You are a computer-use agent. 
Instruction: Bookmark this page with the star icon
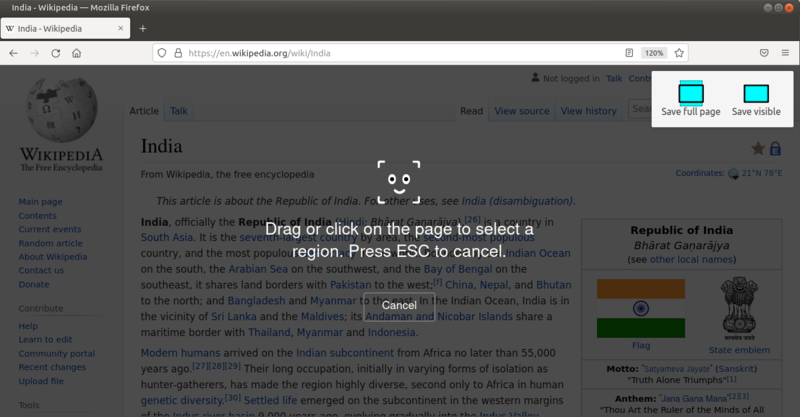(679, 53)
